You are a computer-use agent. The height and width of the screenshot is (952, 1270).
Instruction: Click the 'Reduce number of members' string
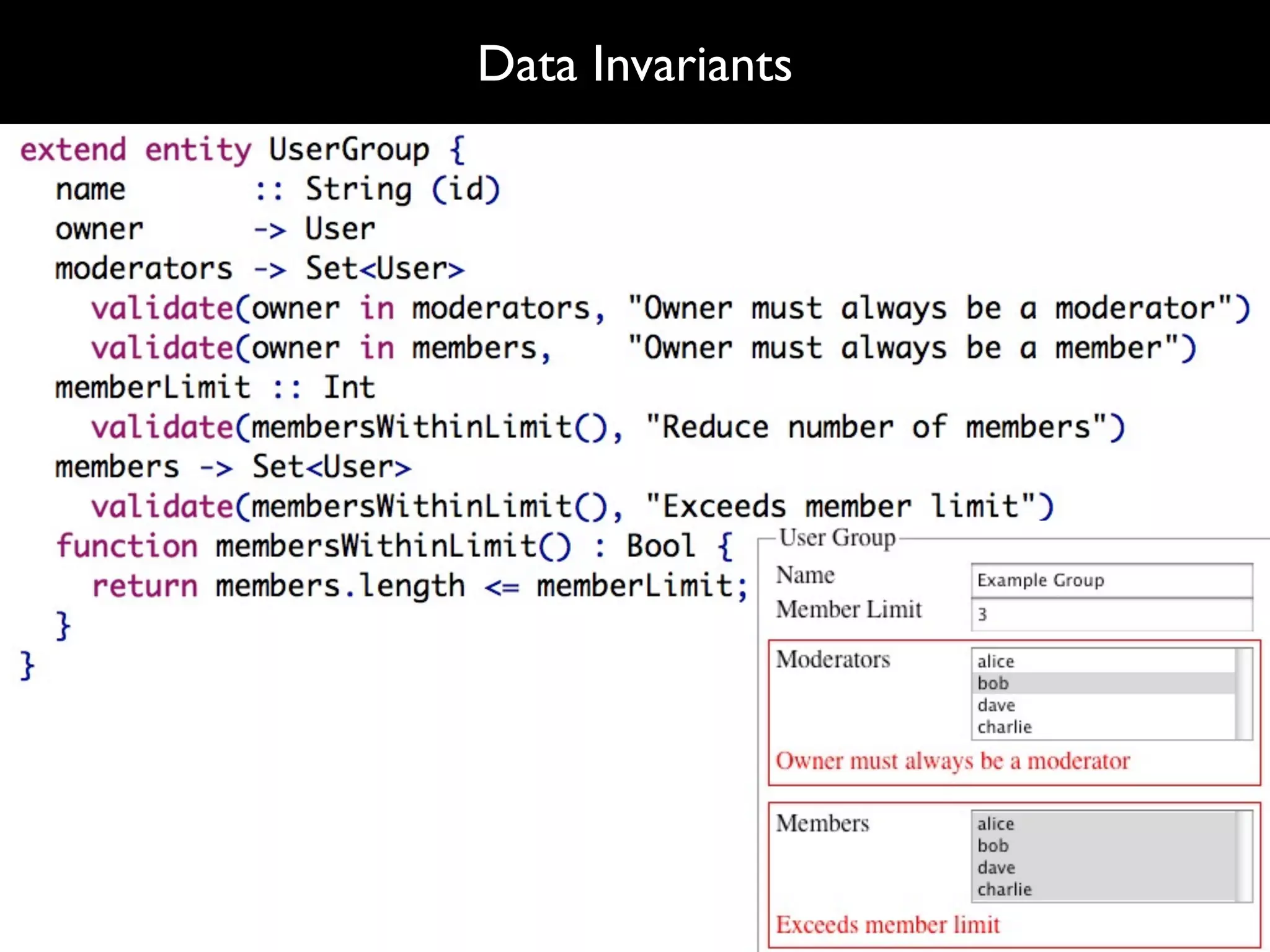[x=876, y=427]
